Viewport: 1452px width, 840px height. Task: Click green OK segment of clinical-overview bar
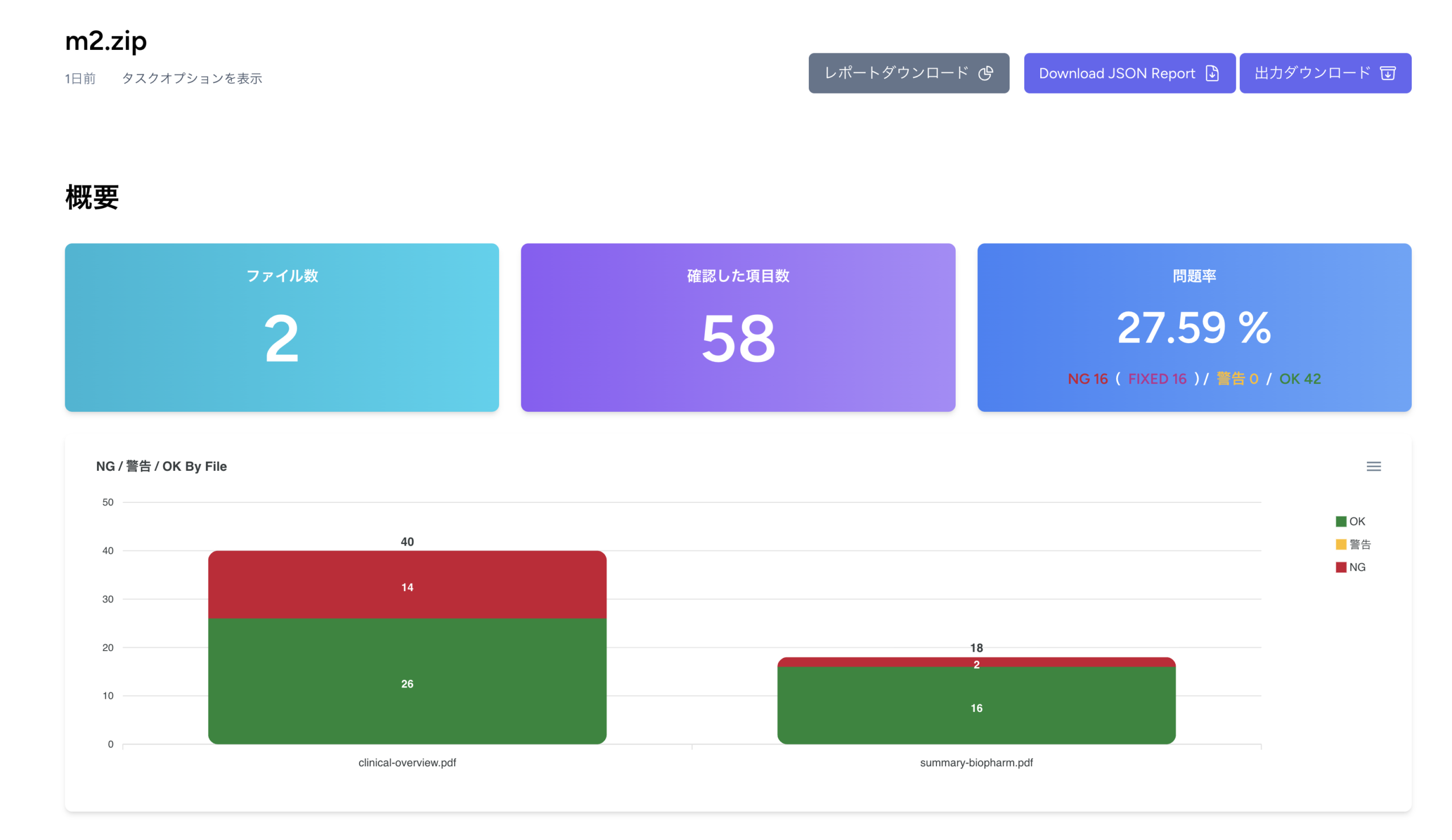[407, 682]
